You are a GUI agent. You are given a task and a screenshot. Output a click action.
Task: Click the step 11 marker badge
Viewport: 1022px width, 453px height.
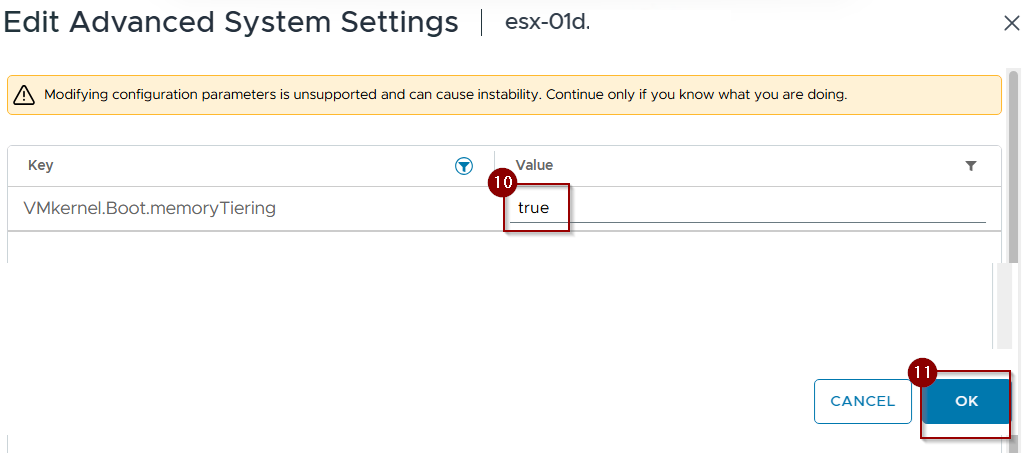921,372
